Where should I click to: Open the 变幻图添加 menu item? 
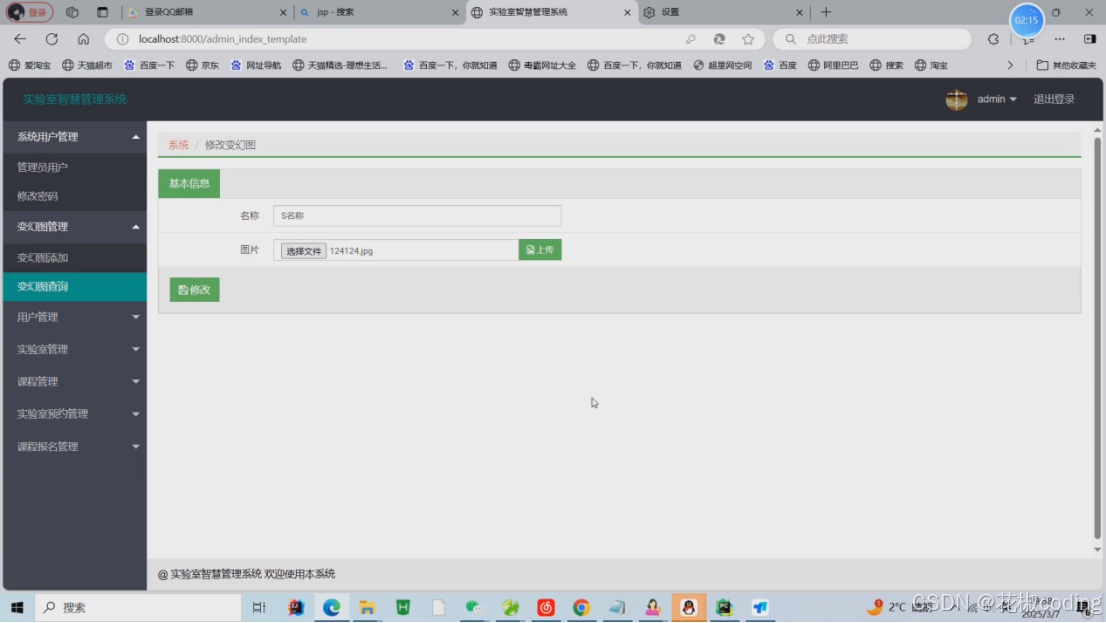click(75, 258)
